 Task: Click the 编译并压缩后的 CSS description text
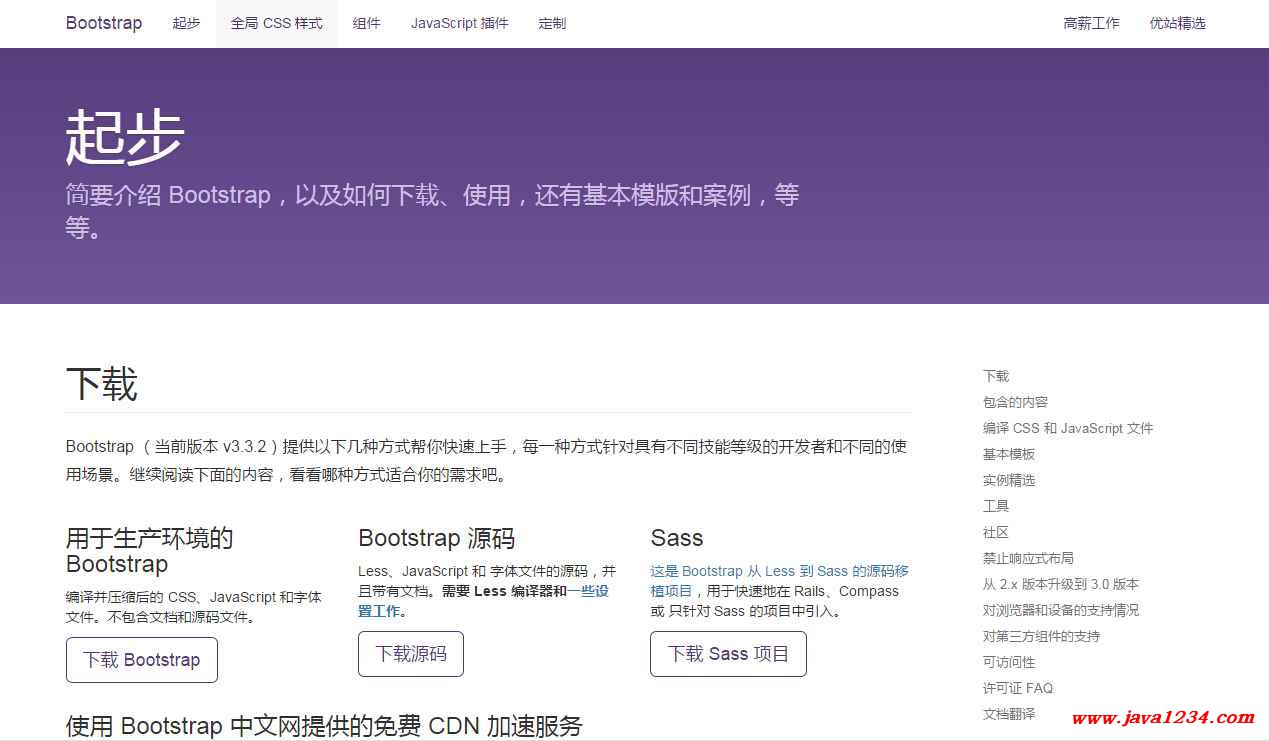194,607
